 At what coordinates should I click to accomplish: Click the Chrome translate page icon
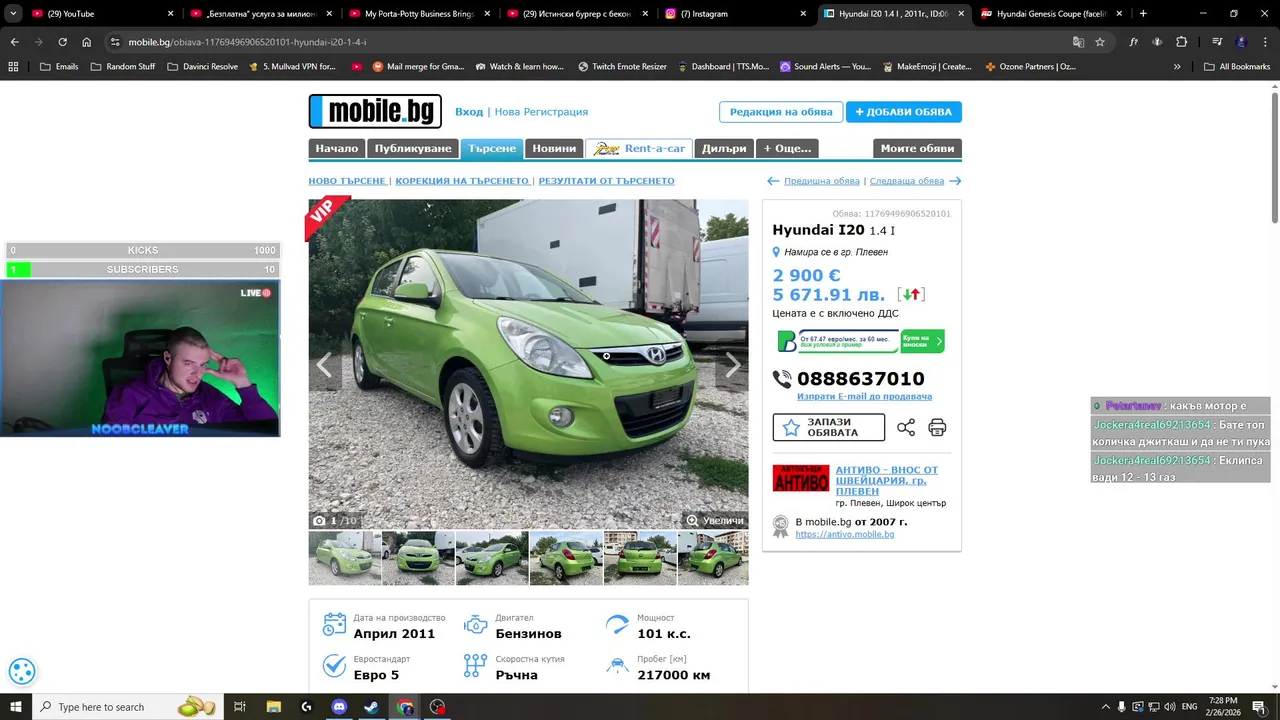click(1078, 42)
